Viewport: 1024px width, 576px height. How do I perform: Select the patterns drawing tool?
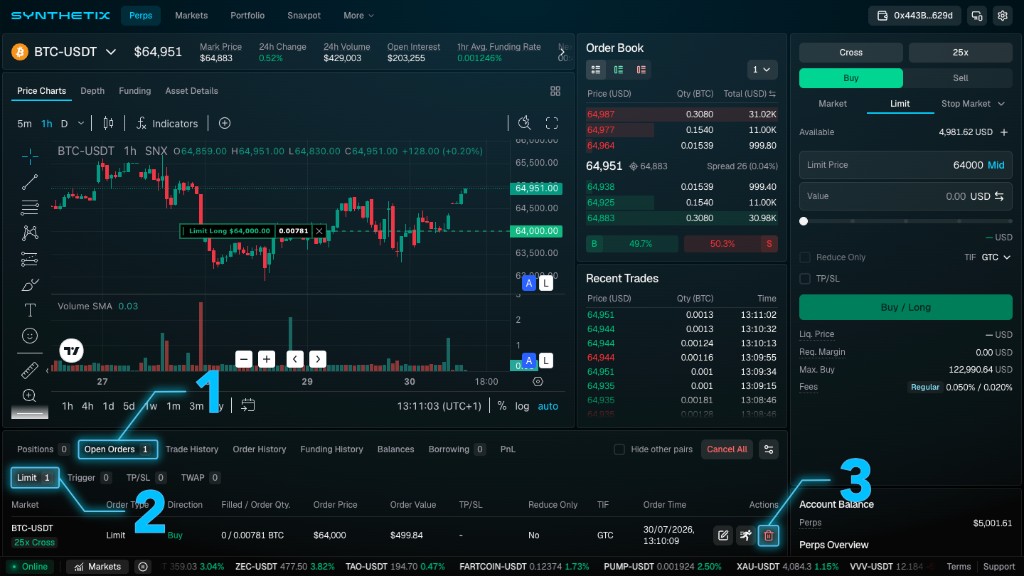point(29,233)
